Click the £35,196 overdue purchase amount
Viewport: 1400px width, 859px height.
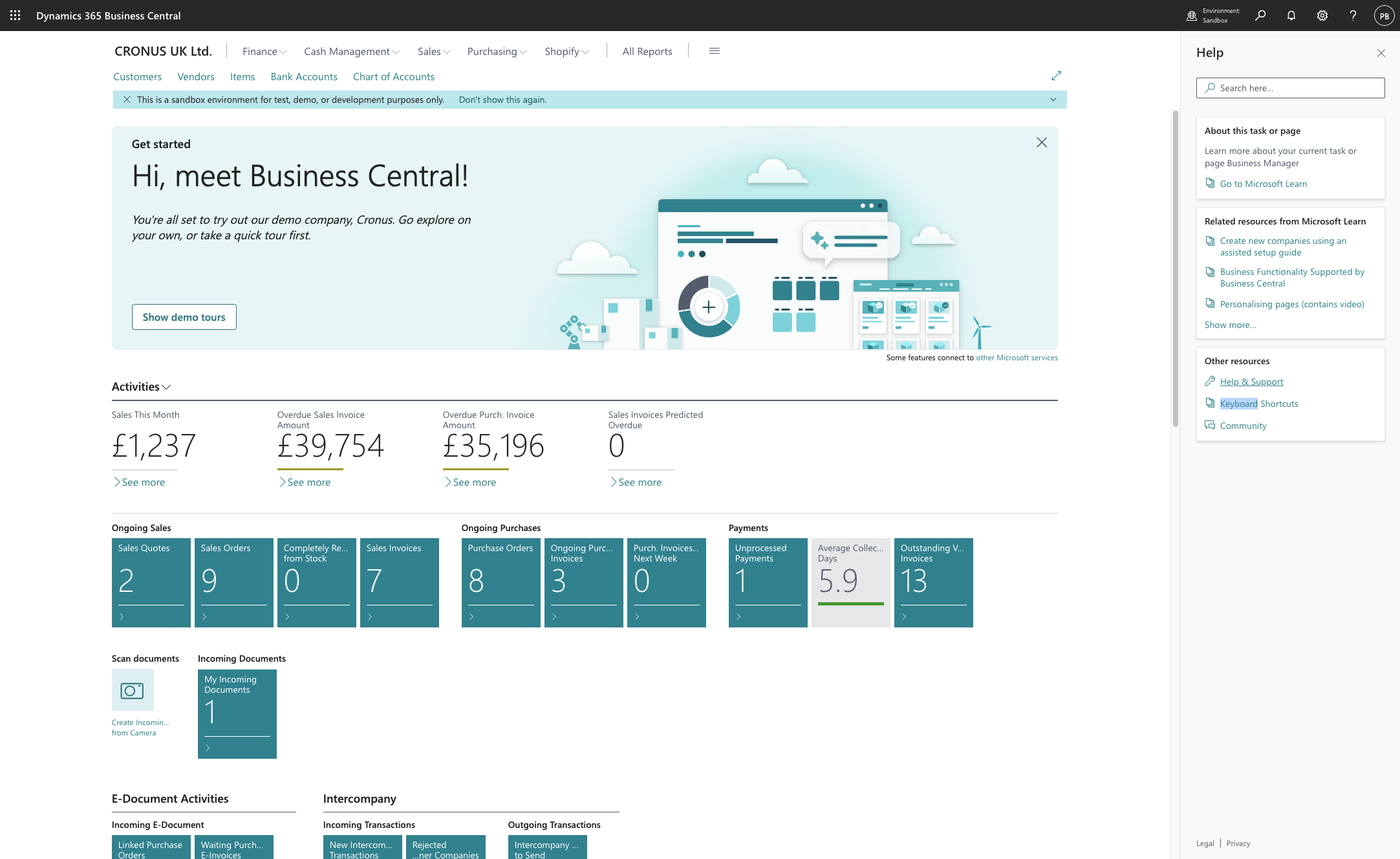493,446
